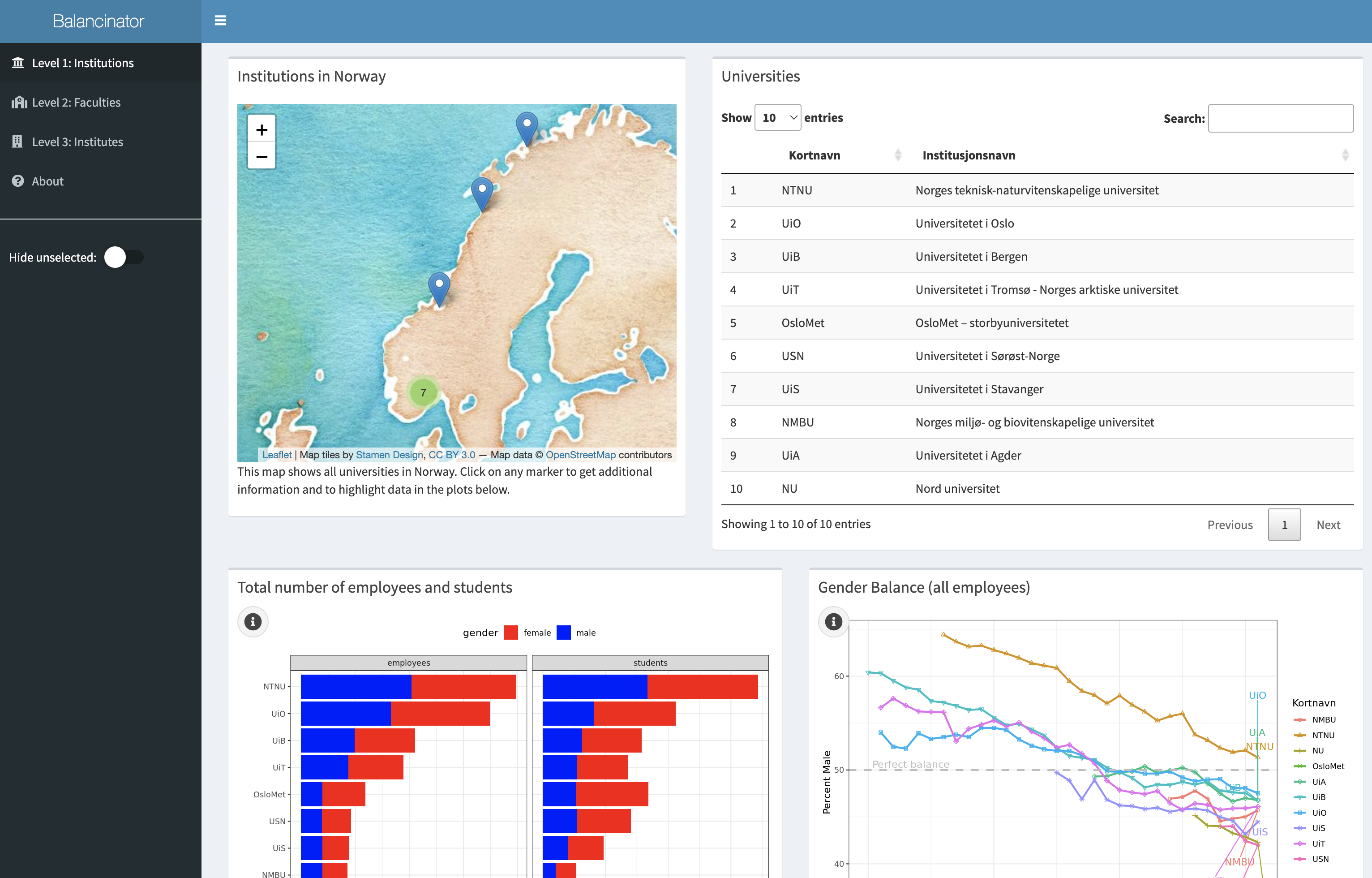Open info for employees and students chart

(x=253, y=621)
